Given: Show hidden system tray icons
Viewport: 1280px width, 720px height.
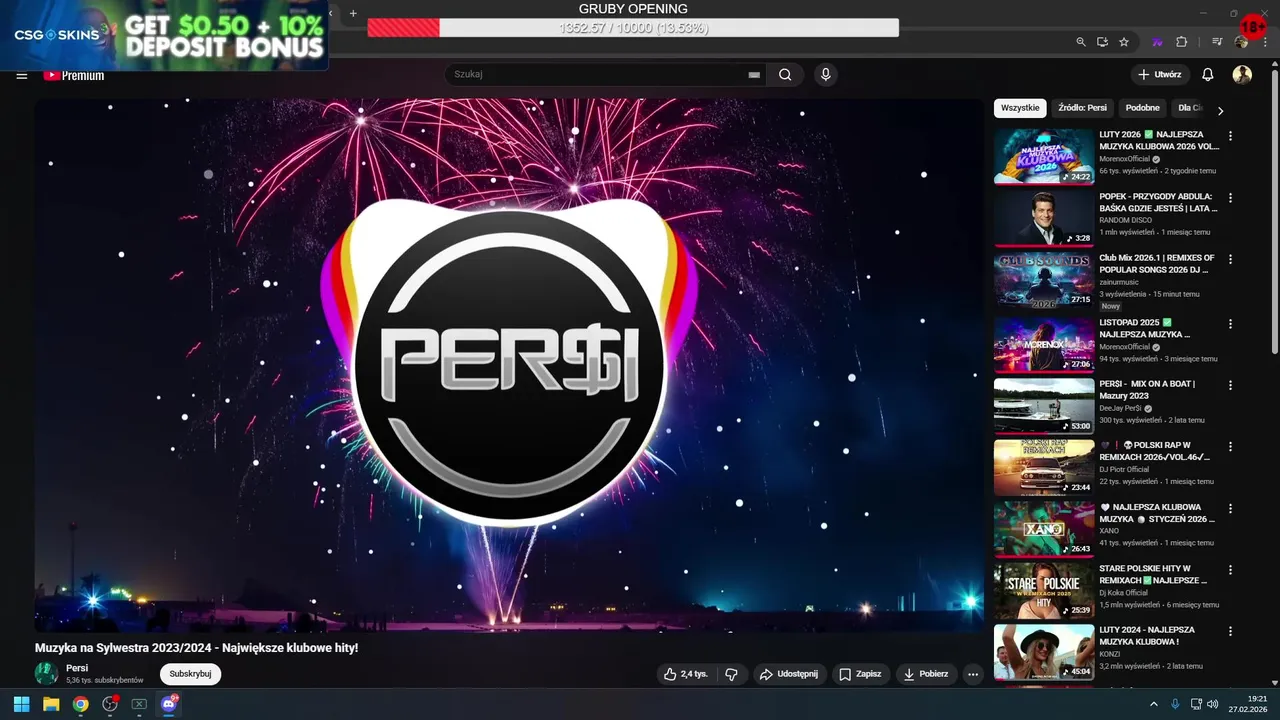Looking at the screenshot, I should [1153, 704].
